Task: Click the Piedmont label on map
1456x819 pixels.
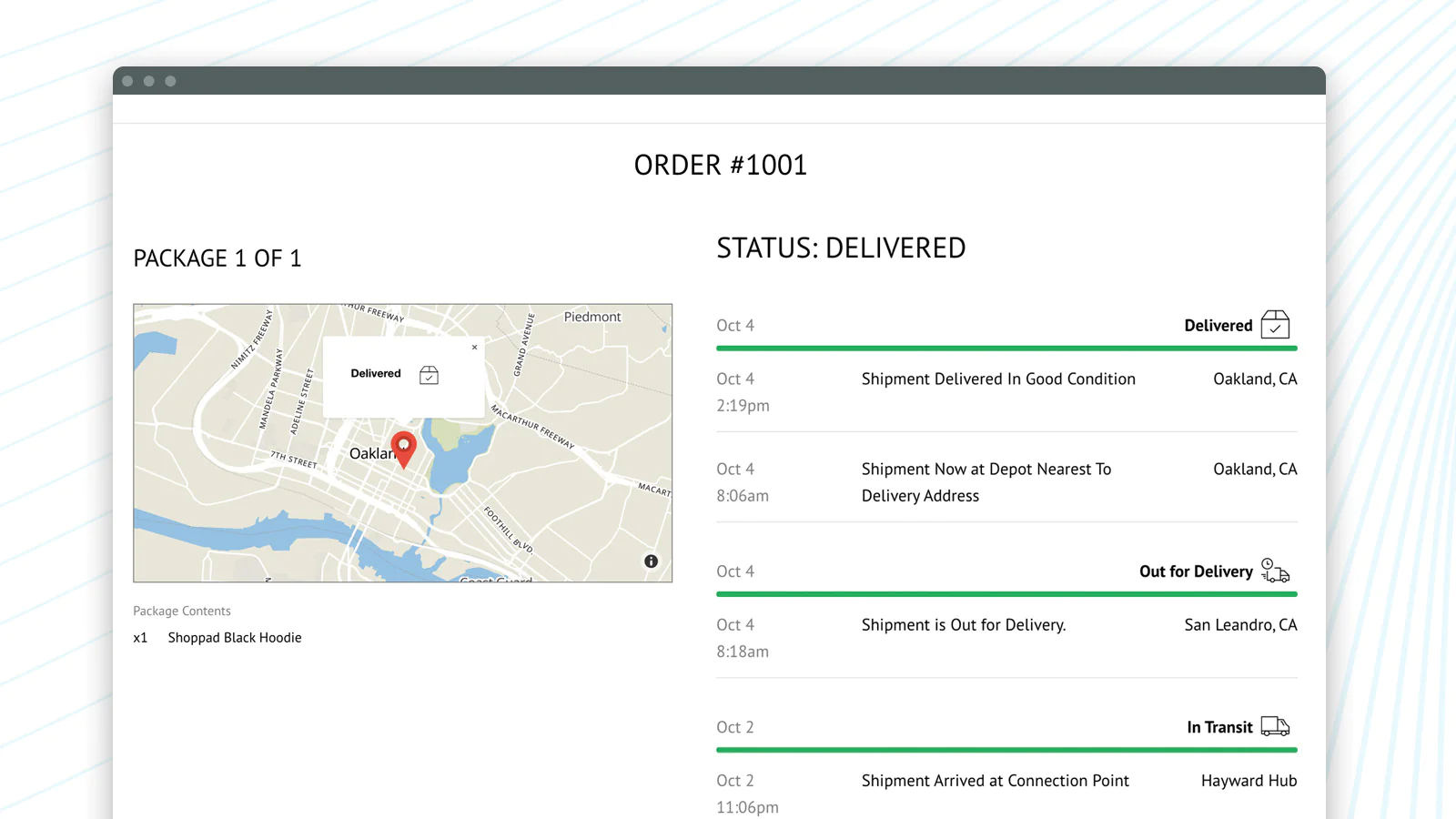Action: click(x=592, y=317)
